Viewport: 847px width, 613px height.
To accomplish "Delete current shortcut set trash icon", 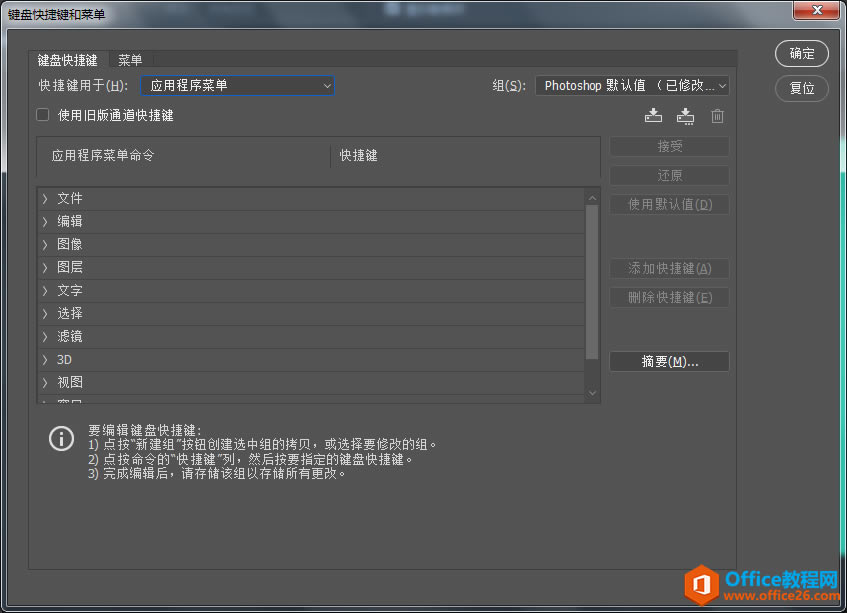I will (717, 116).
